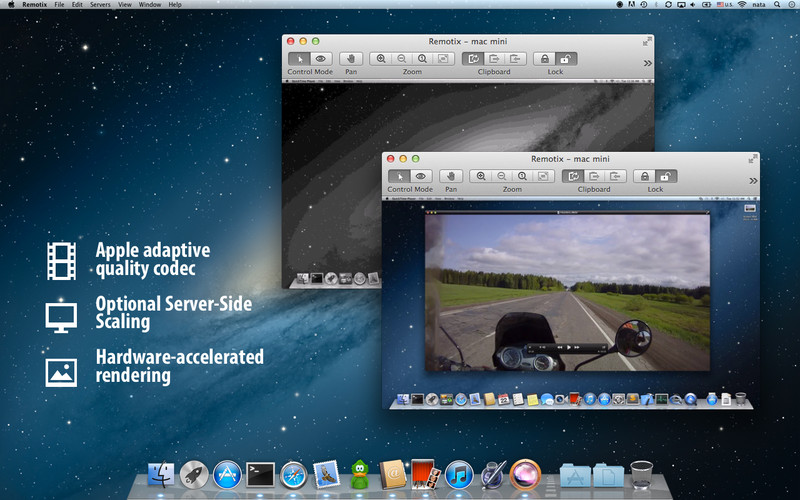Viewport: 800px width, 500px height.
Task: Click the front Remotix window title bar text
Action: [x=570, y=159]
